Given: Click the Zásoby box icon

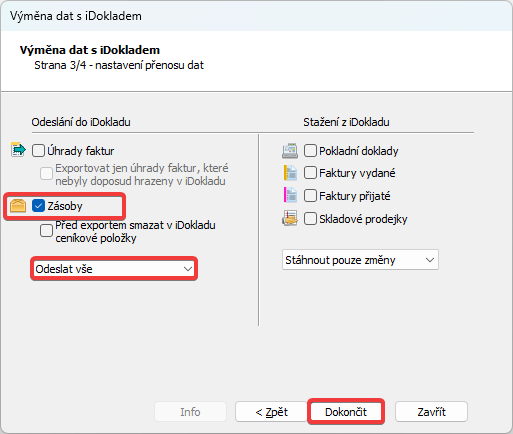Looking at the screenshot, I should pyautogui.click(x=18, y=205).
